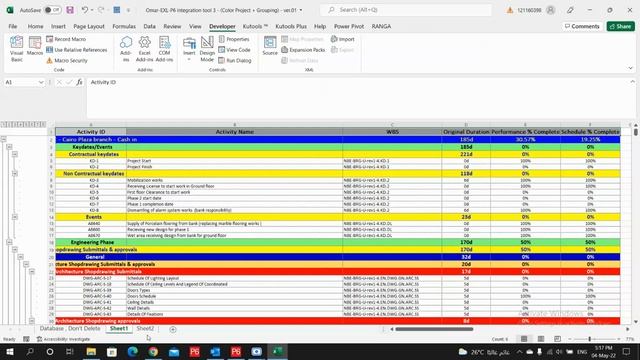Select the Activity ID header cell
The image size is (640, 360).
click(x=91, y=132)
